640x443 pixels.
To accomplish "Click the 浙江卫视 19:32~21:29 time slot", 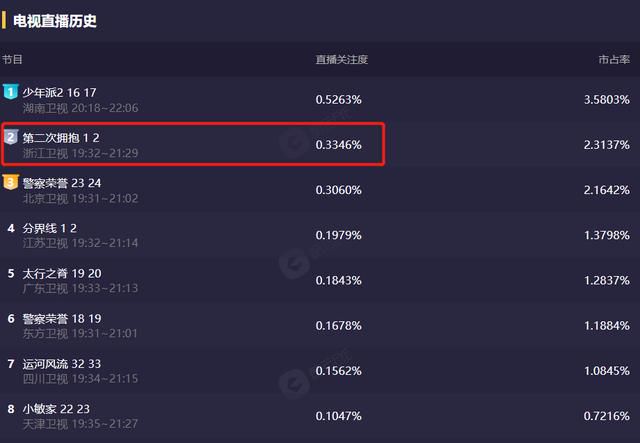I will [80, 154].
